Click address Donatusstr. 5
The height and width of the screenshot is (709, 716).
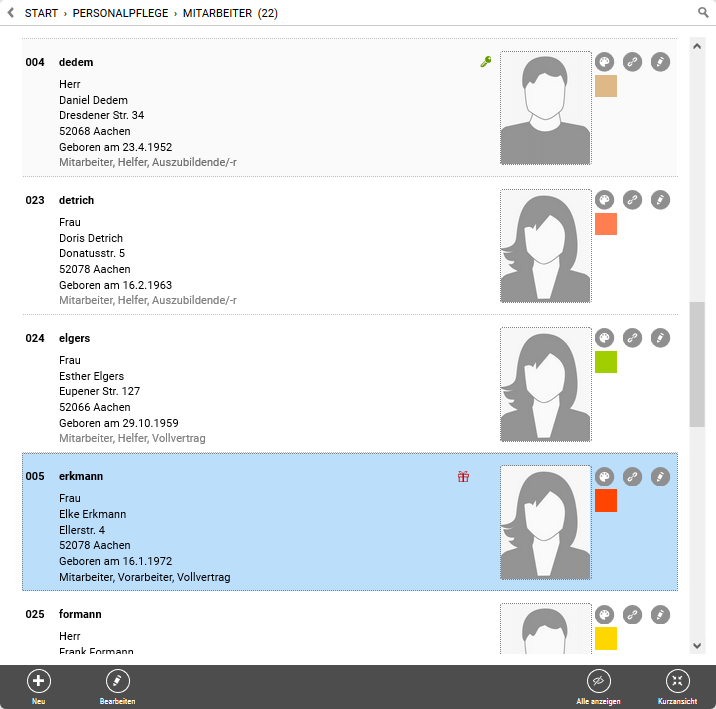click(92, 253)
